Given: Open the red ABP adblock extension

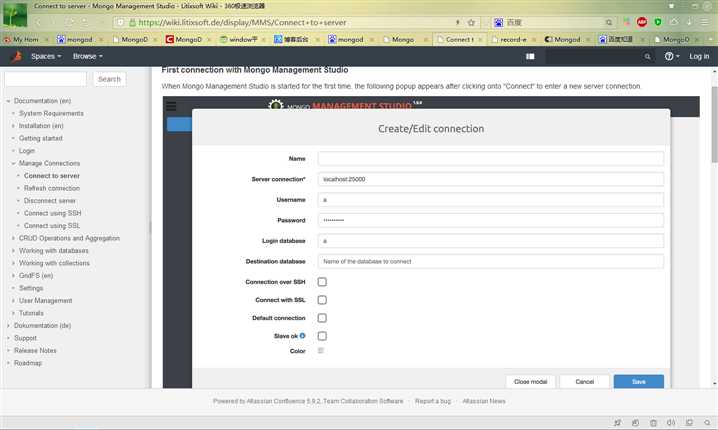Looking at the screenshot, I should (x=642, y=22).
